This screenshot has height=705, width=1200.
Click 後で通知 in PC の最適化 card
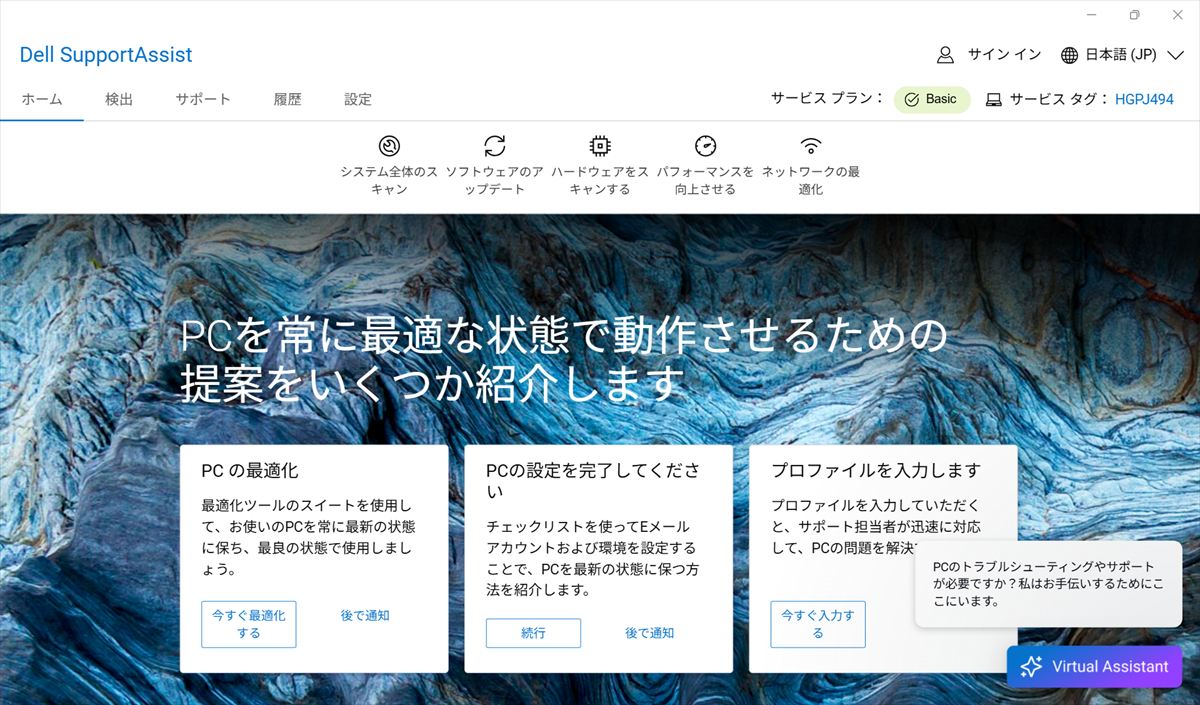365,616
